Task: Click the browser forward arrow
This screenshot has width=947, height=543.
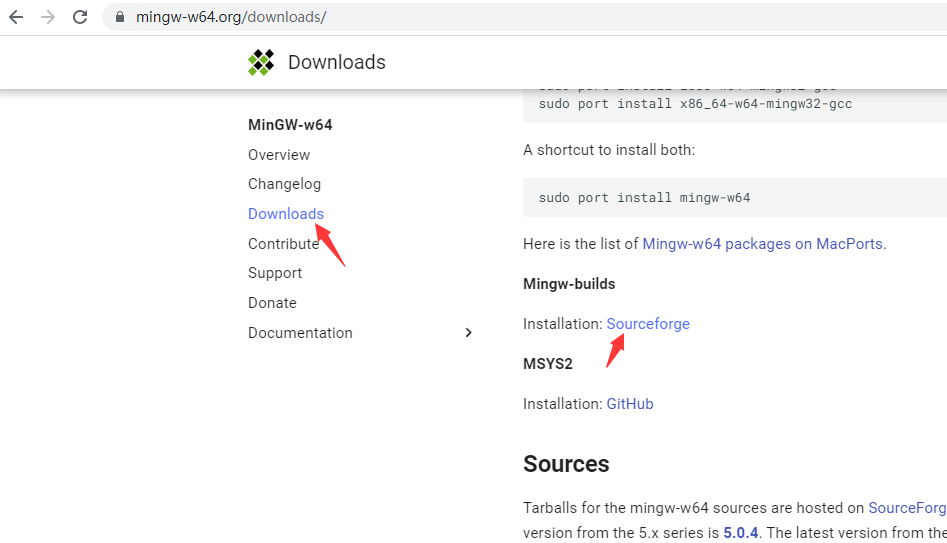Action: coord(48,17)
